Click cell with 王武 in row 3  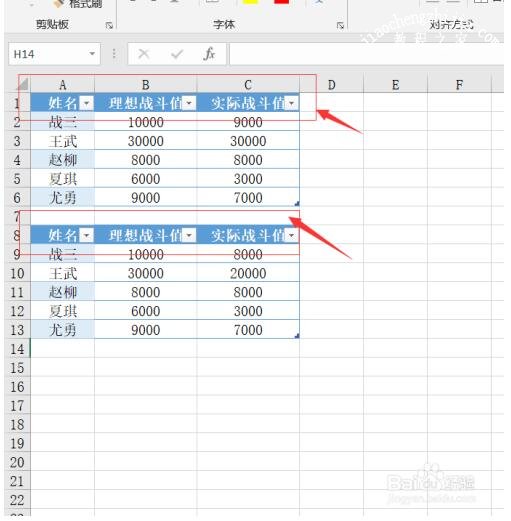coord(62,141)
